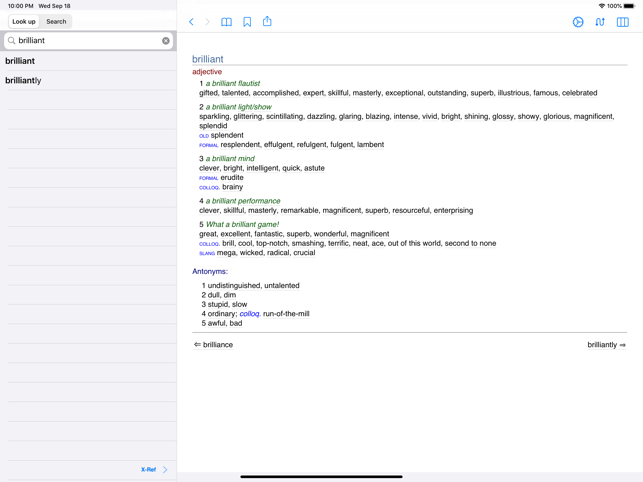Click the X-Ref label
The image size is (643, 482).
(148, 469)
